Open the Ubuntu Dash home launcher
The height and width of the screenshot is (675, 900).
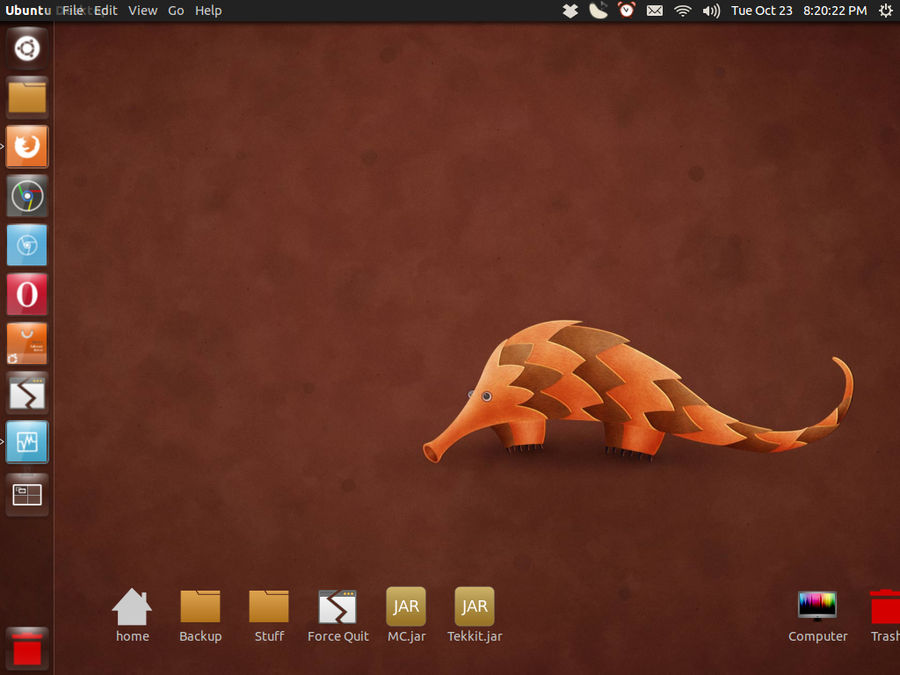pos(27,48)
